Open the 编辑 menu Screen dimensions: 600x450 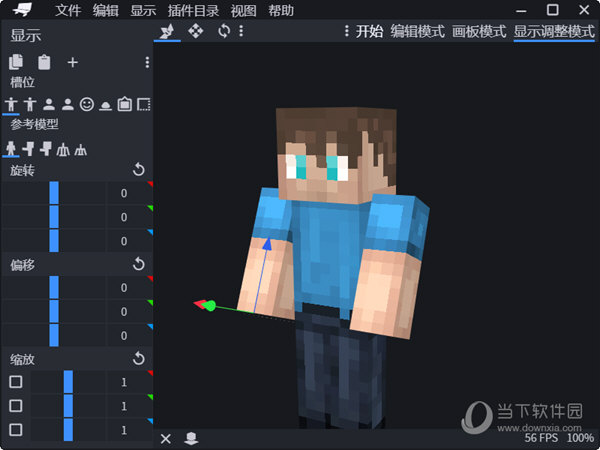click(106, 10)
